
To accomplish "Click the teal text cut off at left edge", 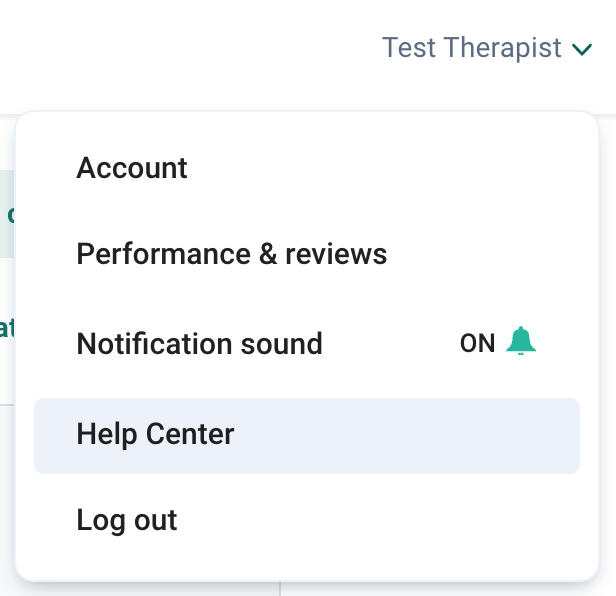I will coord(7,328).
